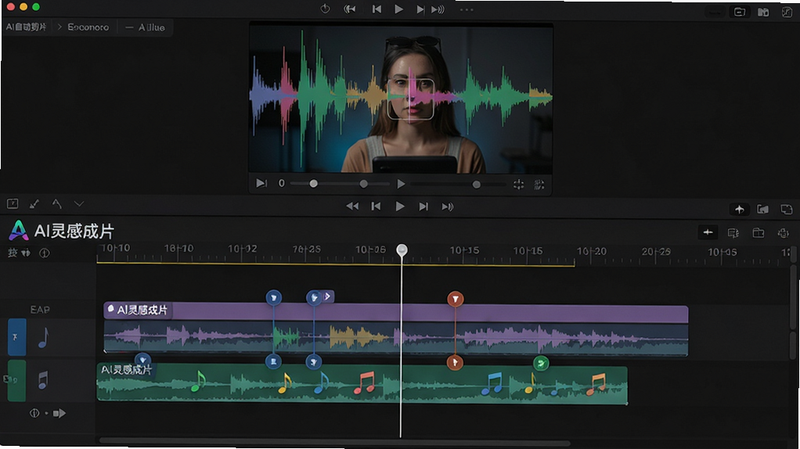Click the square panel icon in edit toolbar
Viewport: 800px width, 449px height.
pos(13,204)
